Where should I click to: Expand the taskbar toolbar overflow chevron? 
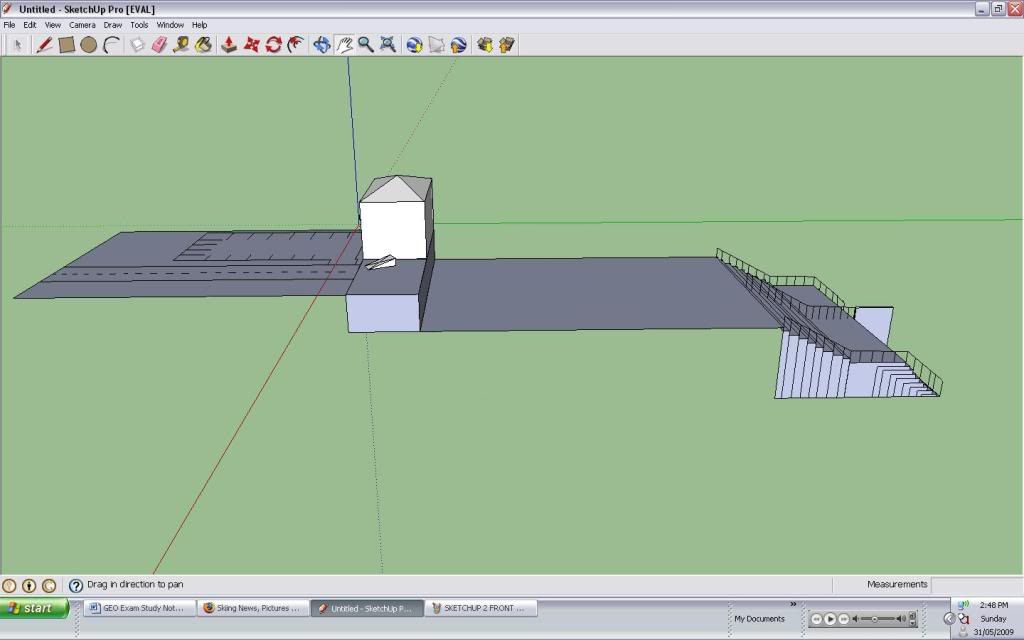[793, 604]
